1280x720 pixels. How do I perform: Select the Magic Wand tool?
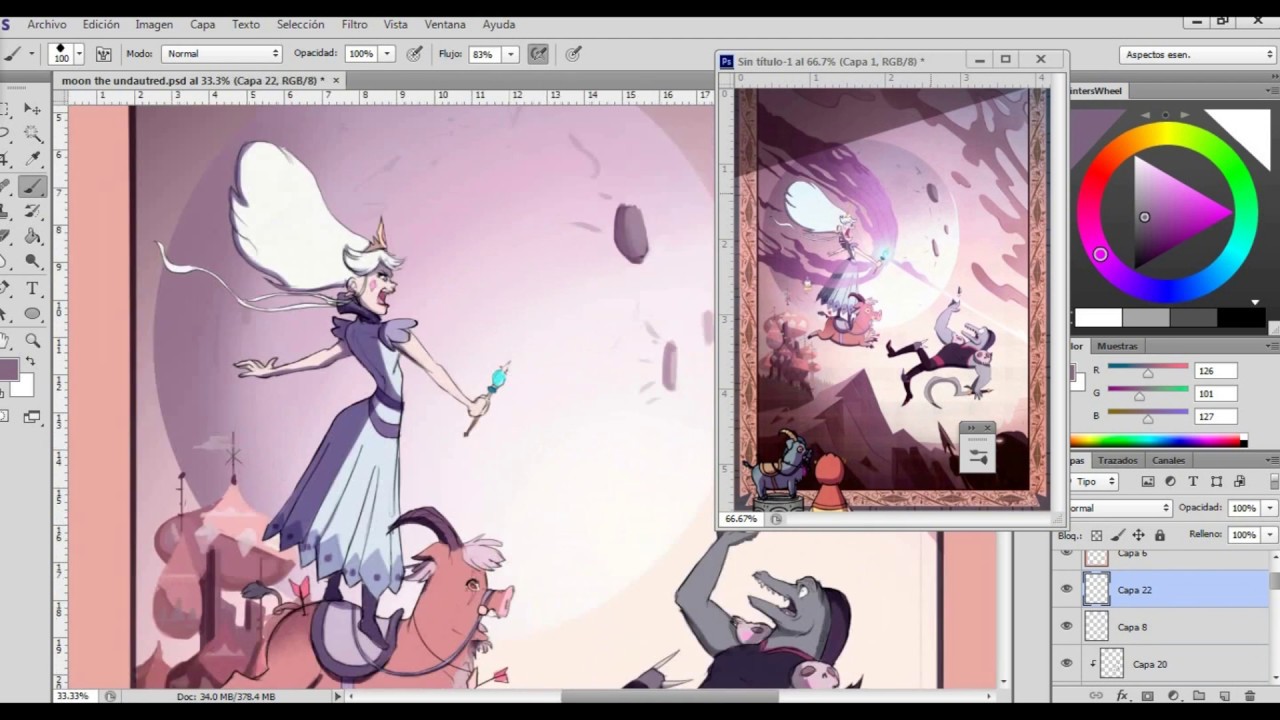click(x=33, y=134)
